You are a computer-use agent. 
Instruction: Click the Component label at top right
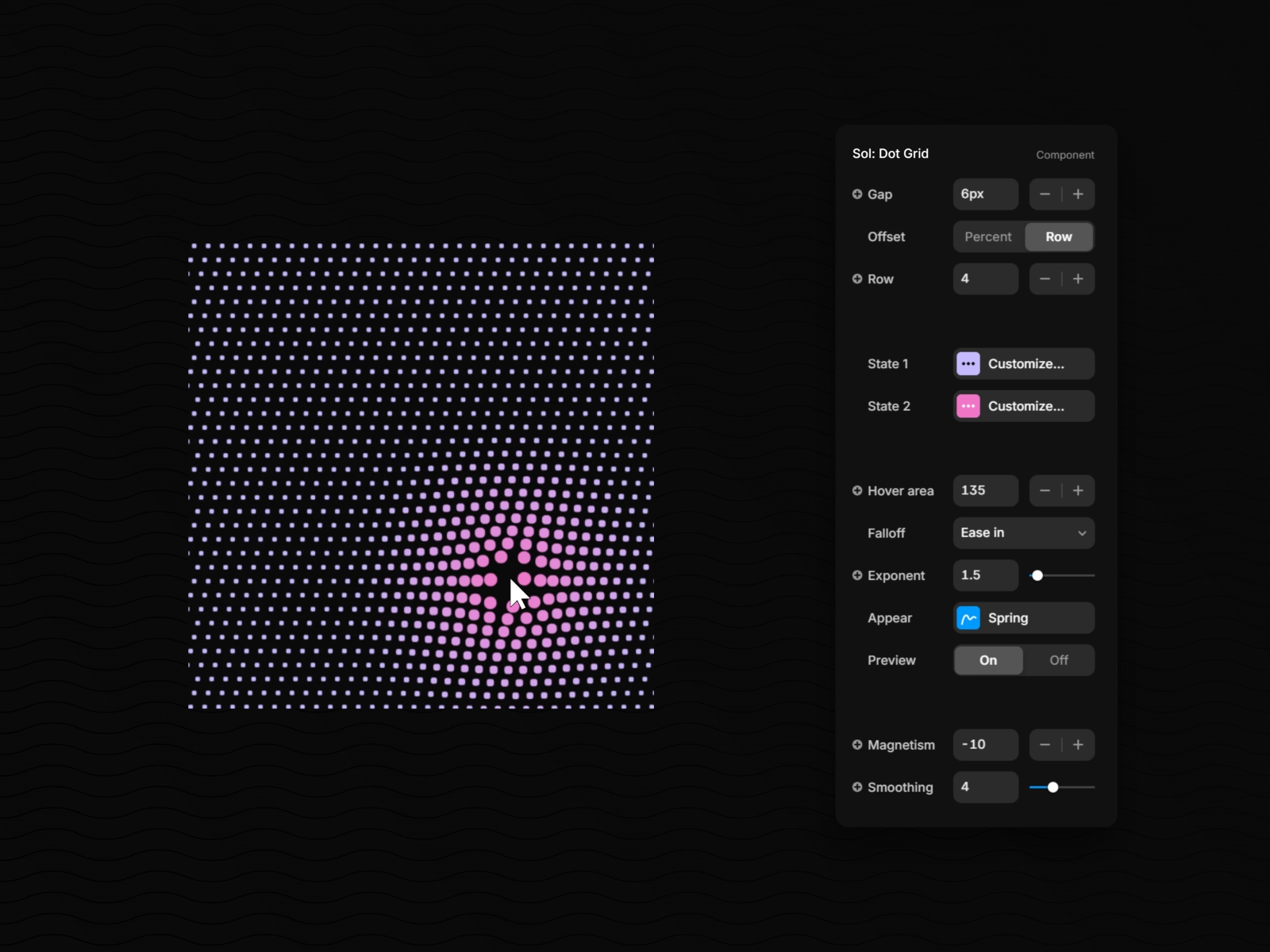1064,155
